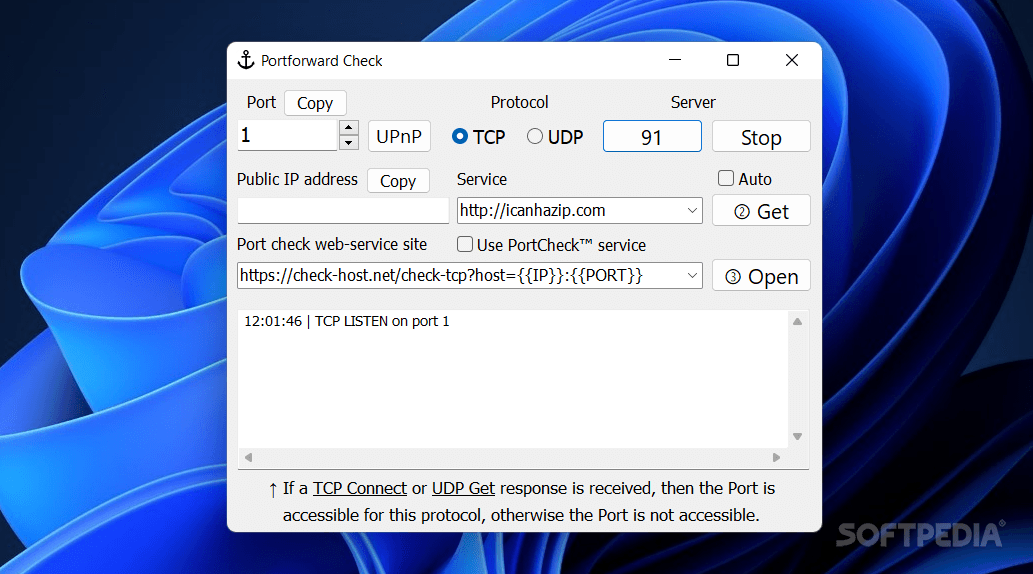
Task: Click the Portforward Check anchor icon
Action: click(246, 60)
